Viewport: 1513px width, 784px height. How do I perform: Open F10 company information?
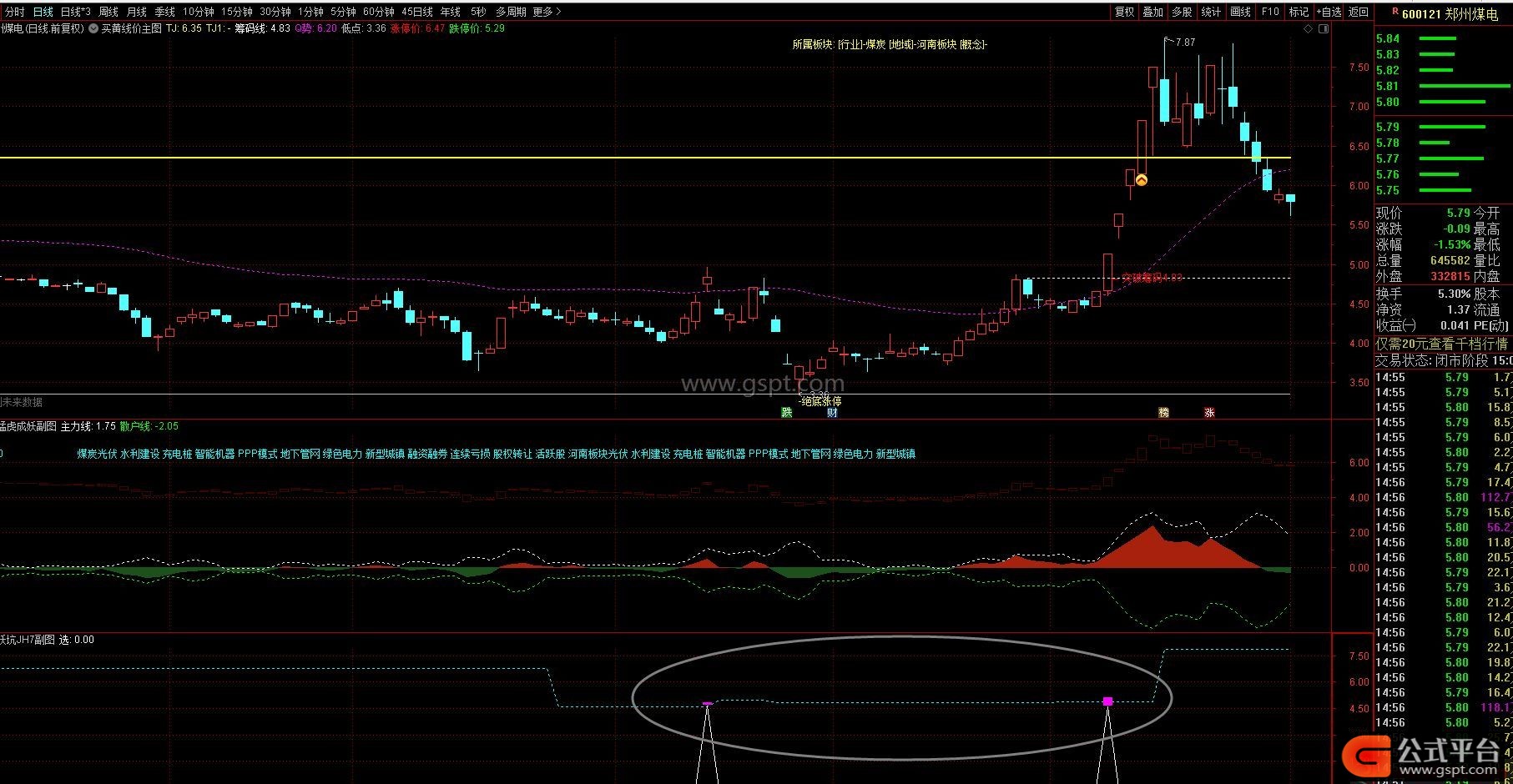pyautogui.click(x=1270, y=12)
